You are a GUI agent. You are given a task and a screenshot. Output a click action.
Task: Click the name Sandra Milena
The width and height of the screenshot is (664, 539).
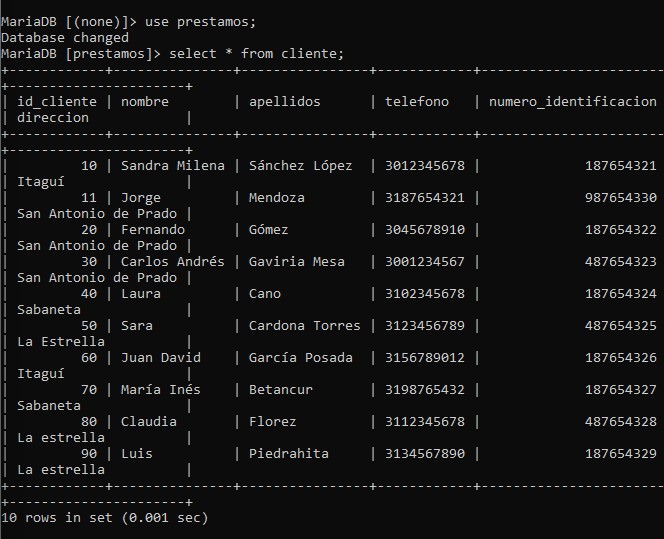click(173, 166)
